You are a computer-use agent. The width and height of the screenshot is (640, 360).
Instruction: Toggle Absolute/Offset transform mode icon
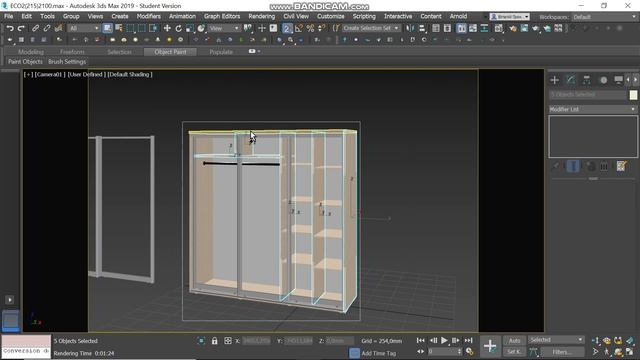tap(228, 341)
